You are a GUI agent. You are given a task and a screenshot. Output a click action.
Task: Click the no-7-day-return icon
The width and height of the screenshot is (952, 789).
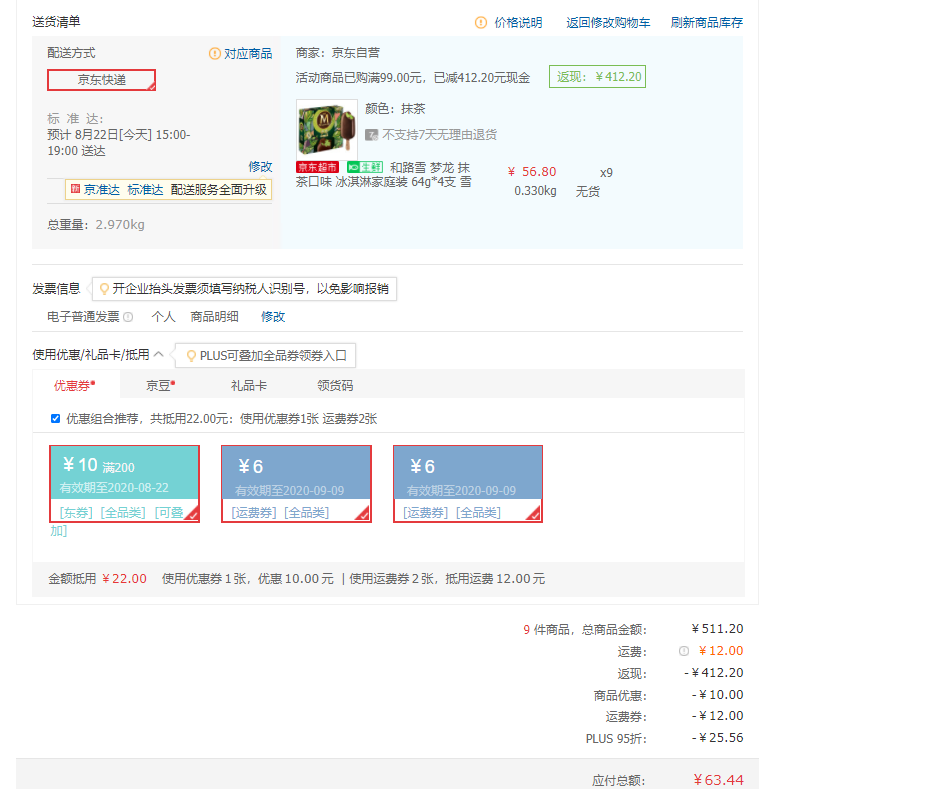[x=372, y=135]
